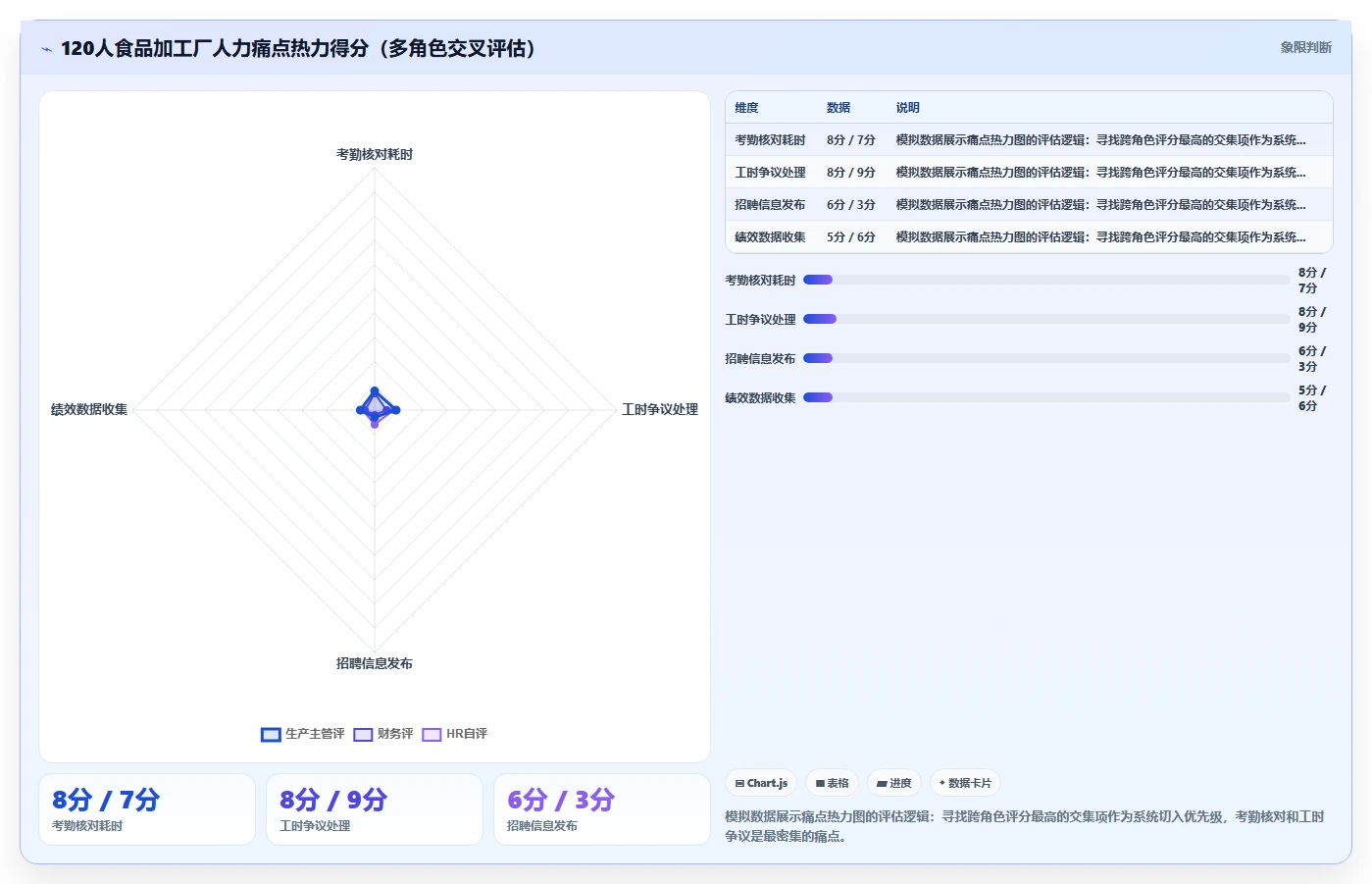
Task: Click the title icon beside 120人食品加工厂
Action: pos(46,49)
